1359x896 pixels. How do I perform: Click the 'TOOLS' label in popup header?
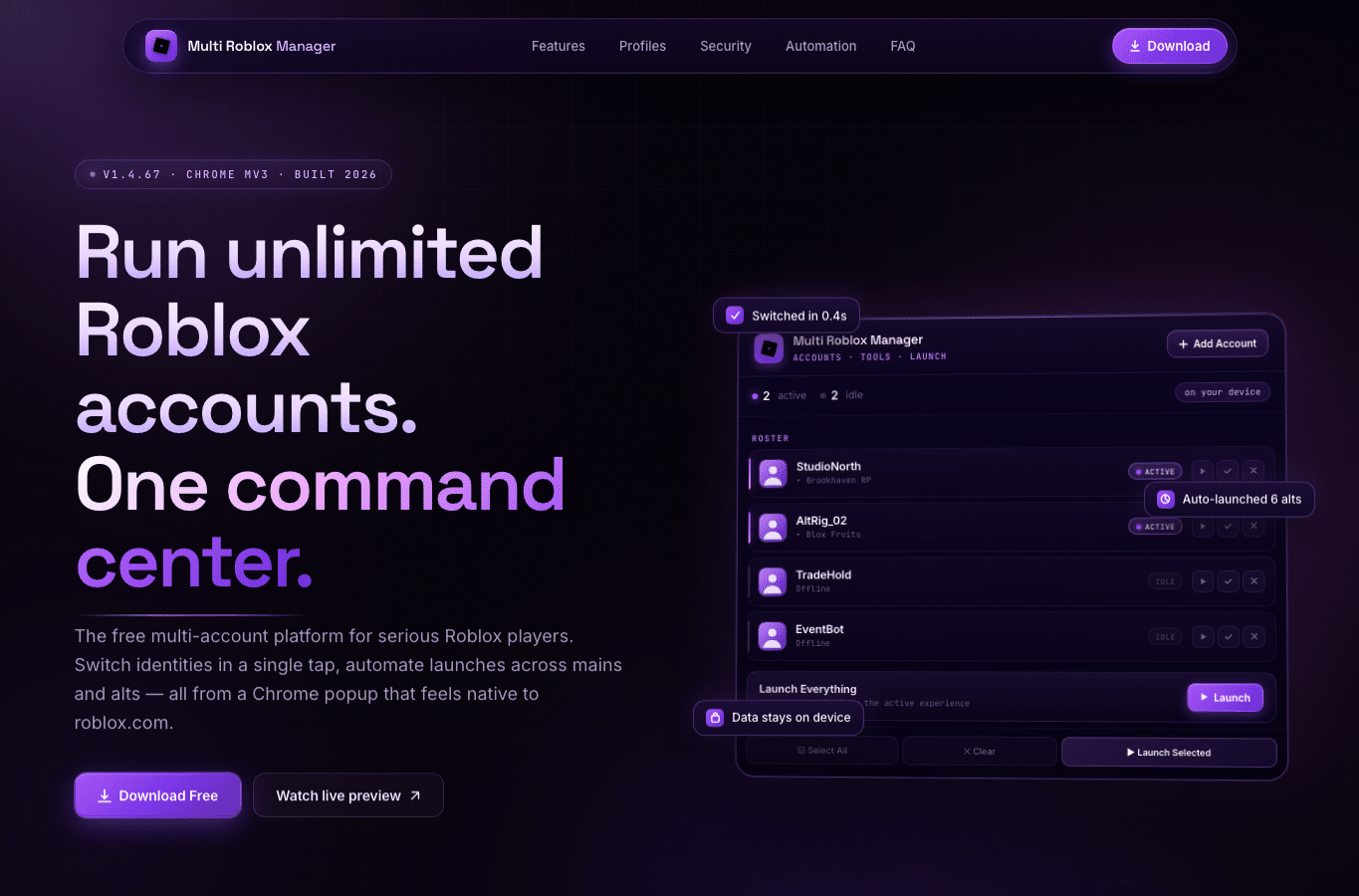[x=876, y=357]
